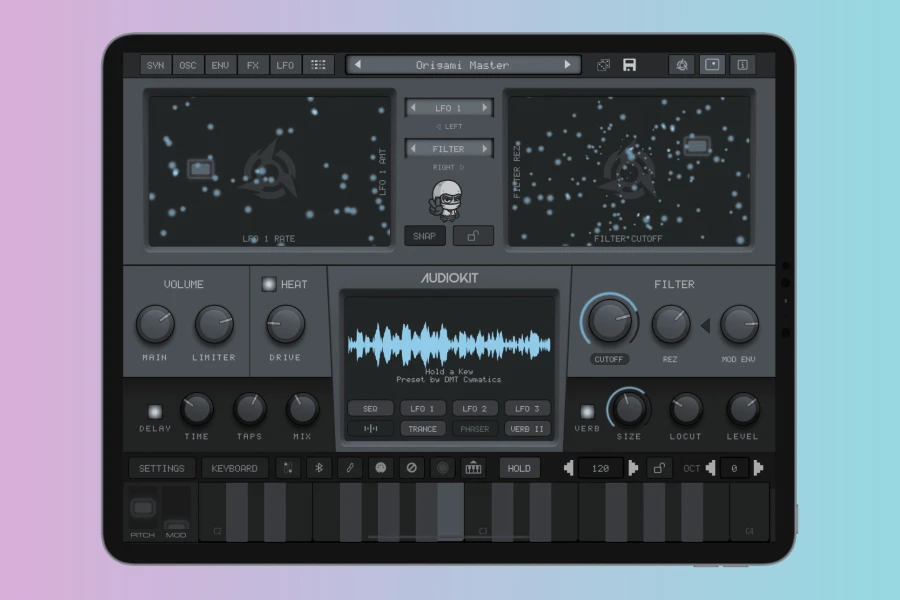This screenshot has height=600, width=900.
Task: Show the piano keyboard icon
Action: [x=473, y=468]
